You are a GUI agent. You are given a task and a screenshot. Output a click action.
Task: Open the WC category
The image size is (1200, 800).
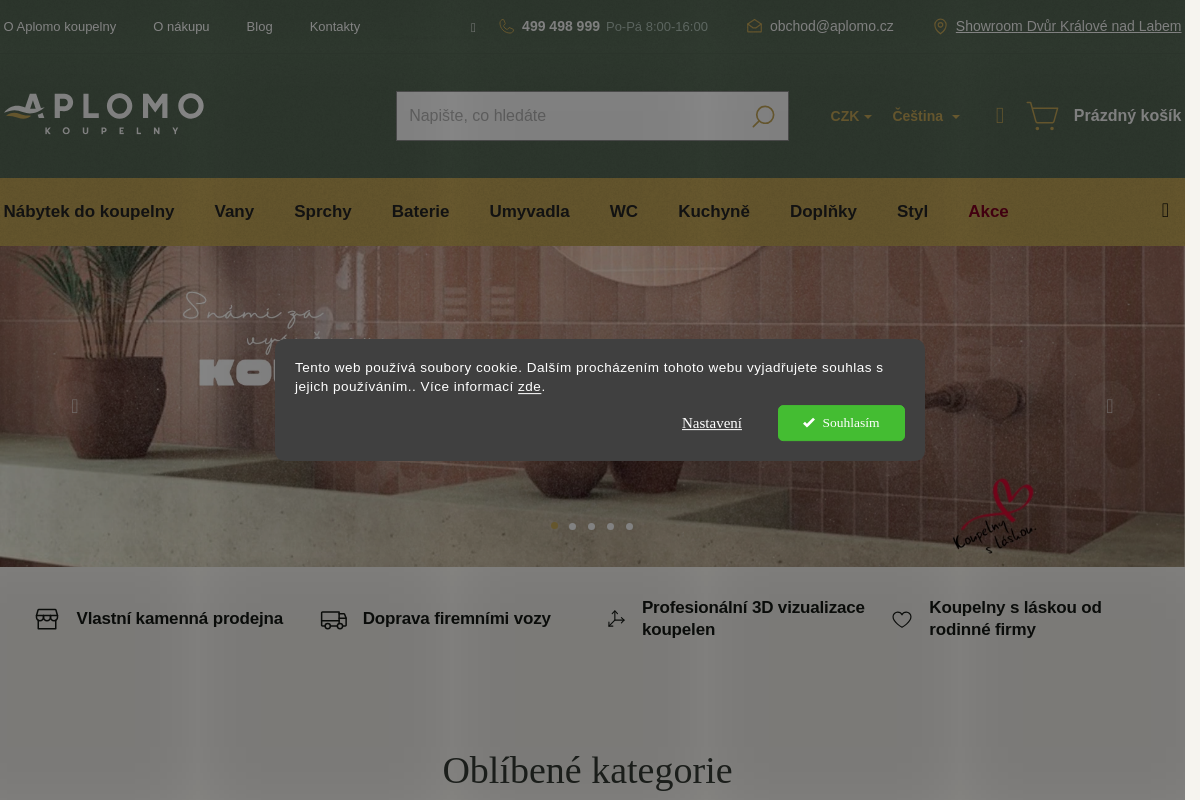point(624,212)
